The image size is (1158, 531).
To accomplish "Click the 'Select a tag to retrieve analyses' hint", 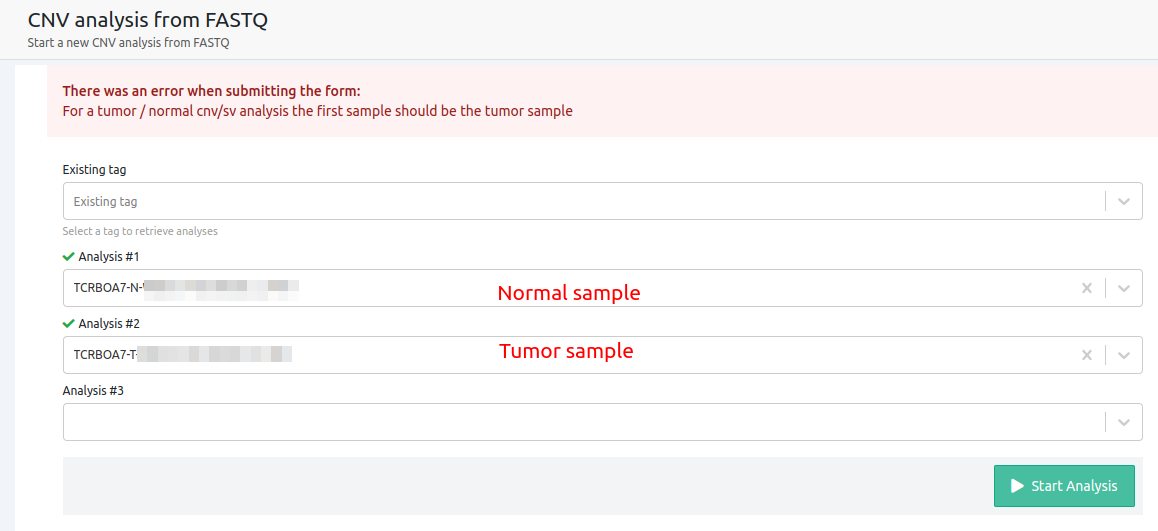I will 140,231.
